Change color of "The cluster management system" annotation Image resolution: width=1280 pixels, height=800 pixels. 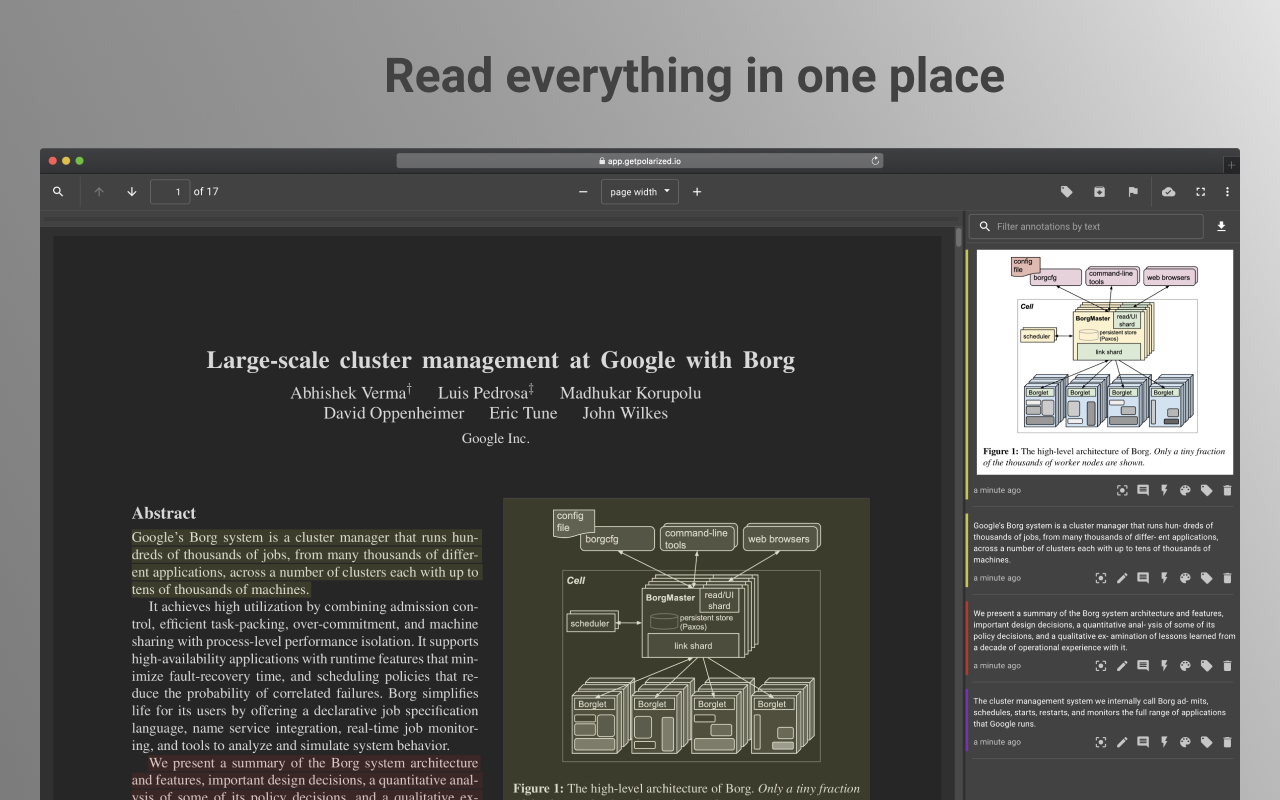click(x=1185, y=742)
